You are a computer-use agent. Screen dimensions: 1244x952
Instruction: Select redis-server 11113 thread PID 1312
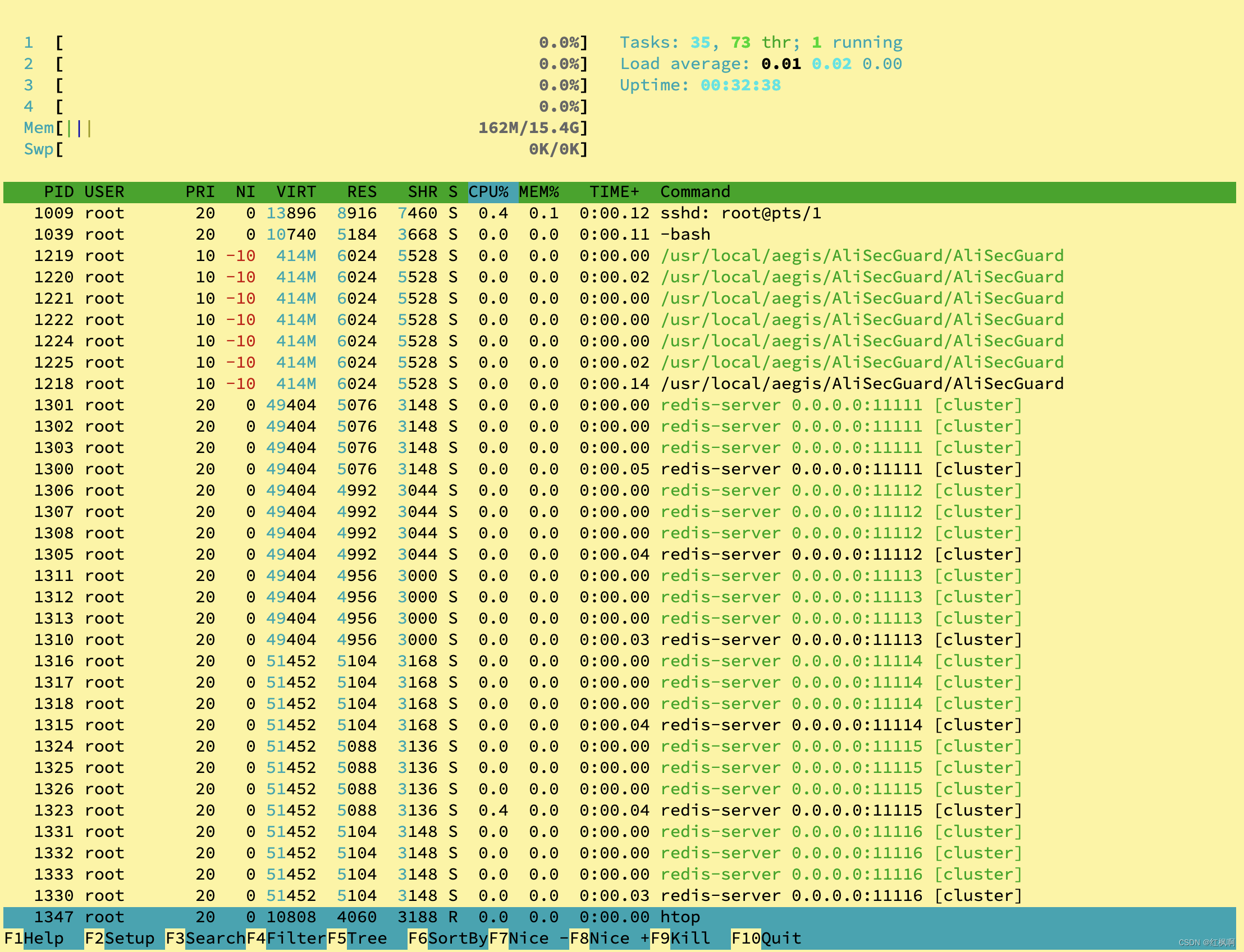click(x=619, y=597)
